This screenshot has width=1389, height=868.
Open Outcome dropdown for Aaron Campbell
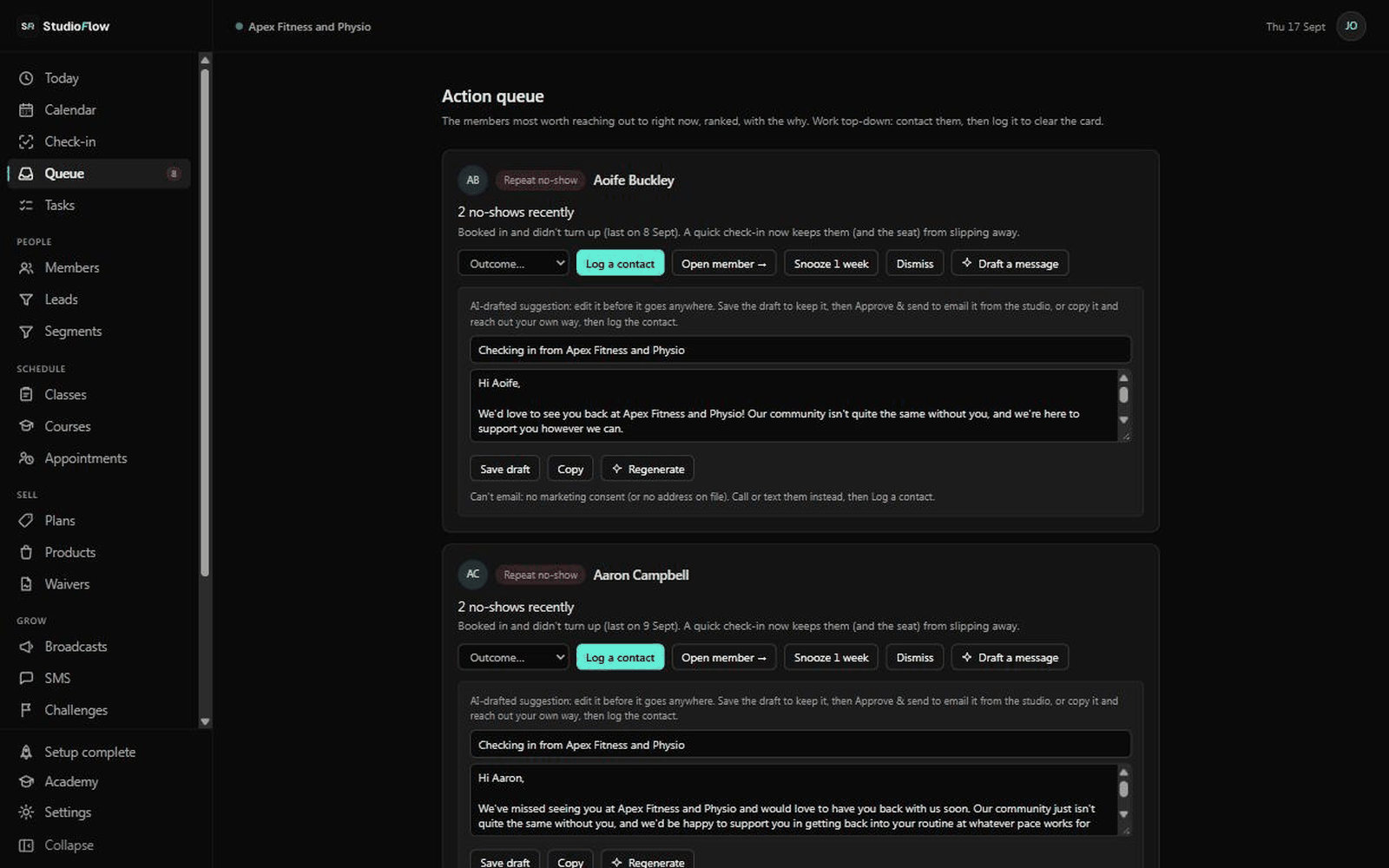[513, 658]
